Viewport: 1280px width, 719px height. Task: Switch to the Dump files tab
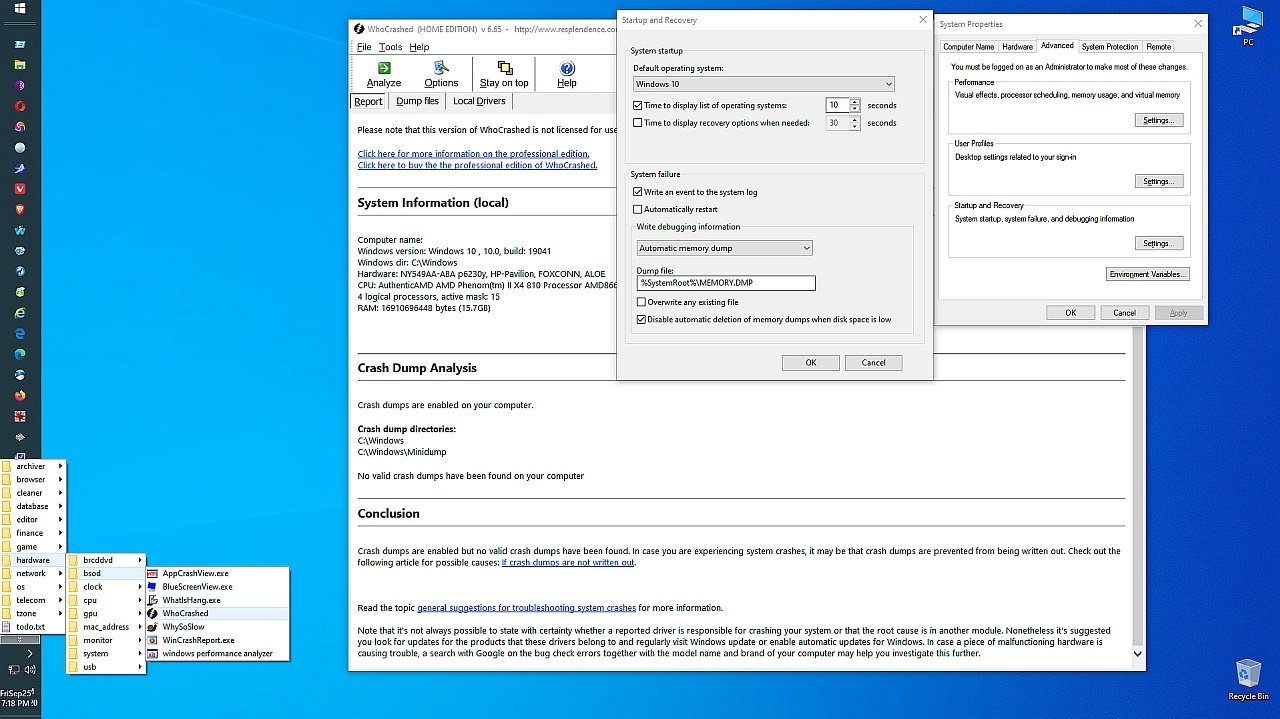coord(417,101)
